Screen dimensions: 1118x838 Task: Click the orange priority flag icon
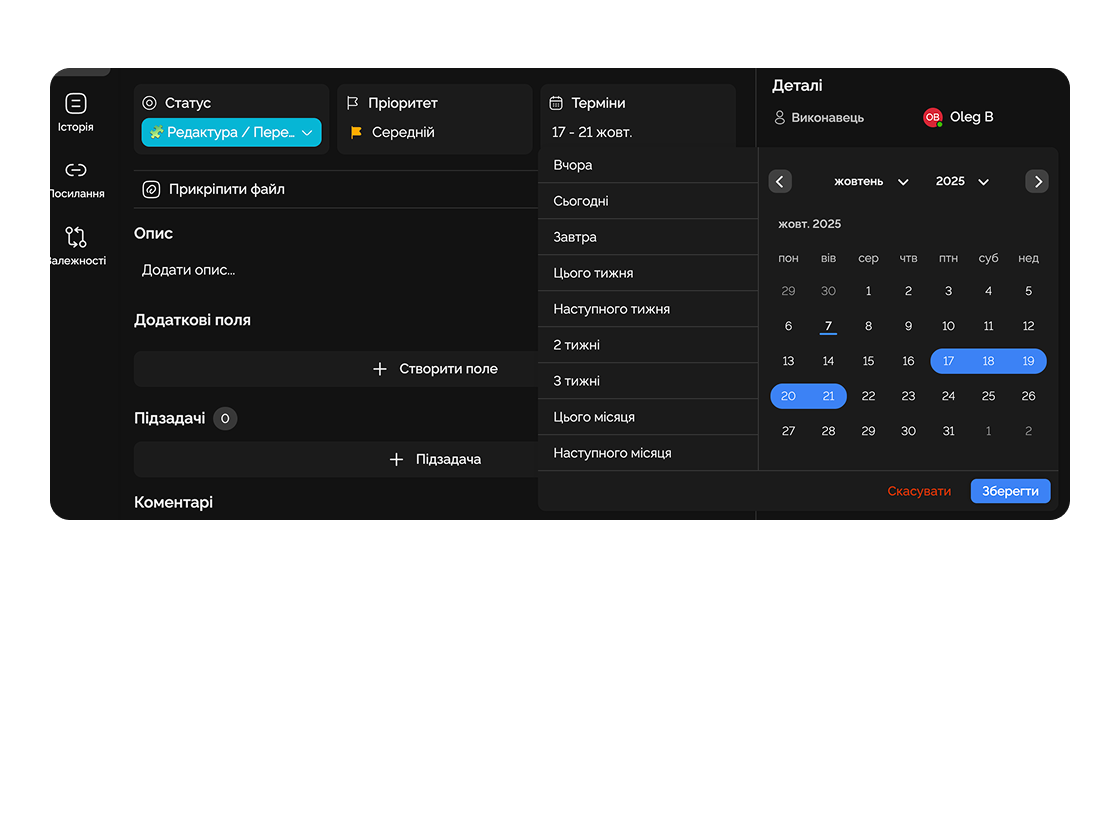tap(356, 132)
